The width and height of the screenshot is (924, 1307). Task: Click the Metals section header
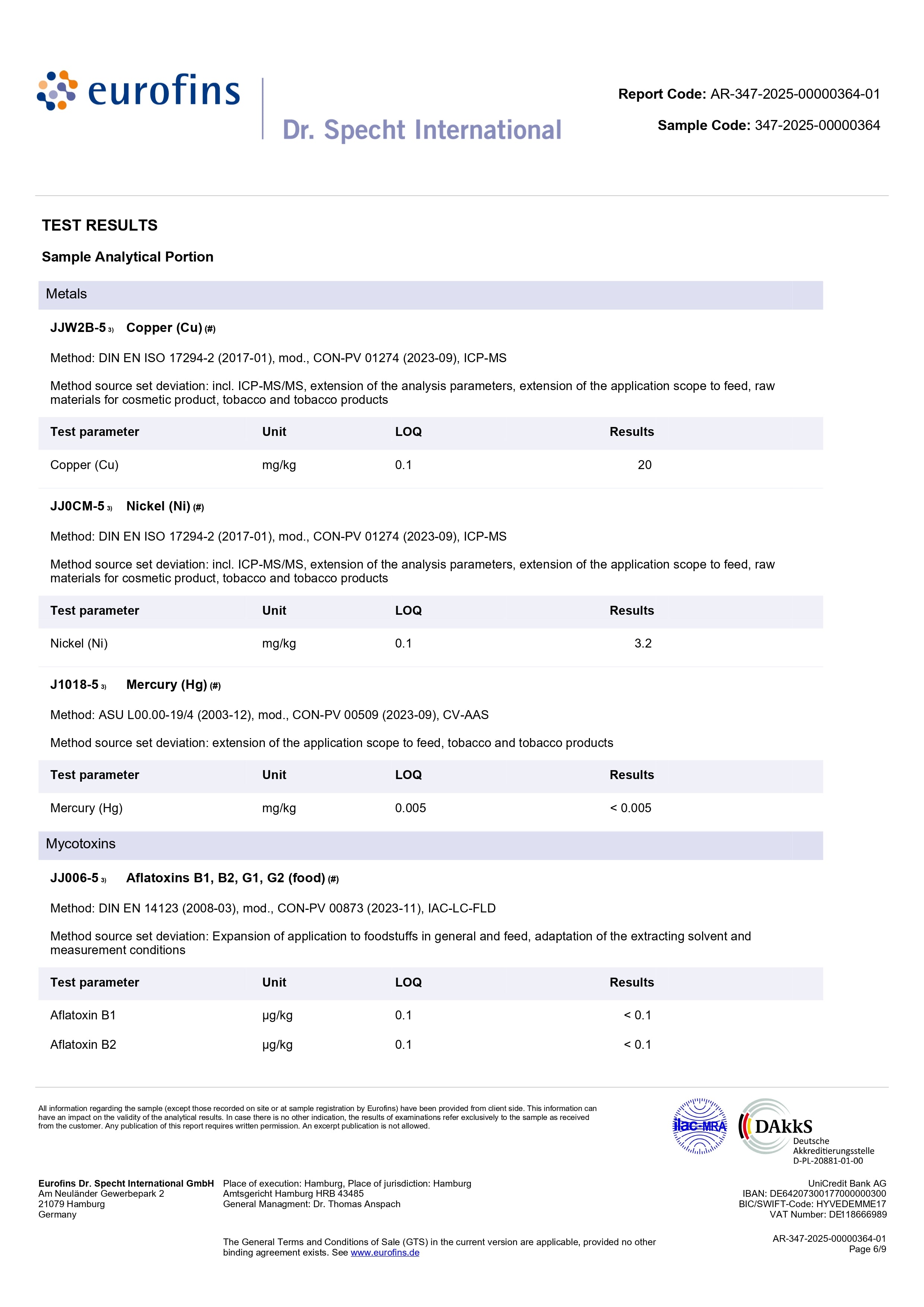[x=67, y=294]
